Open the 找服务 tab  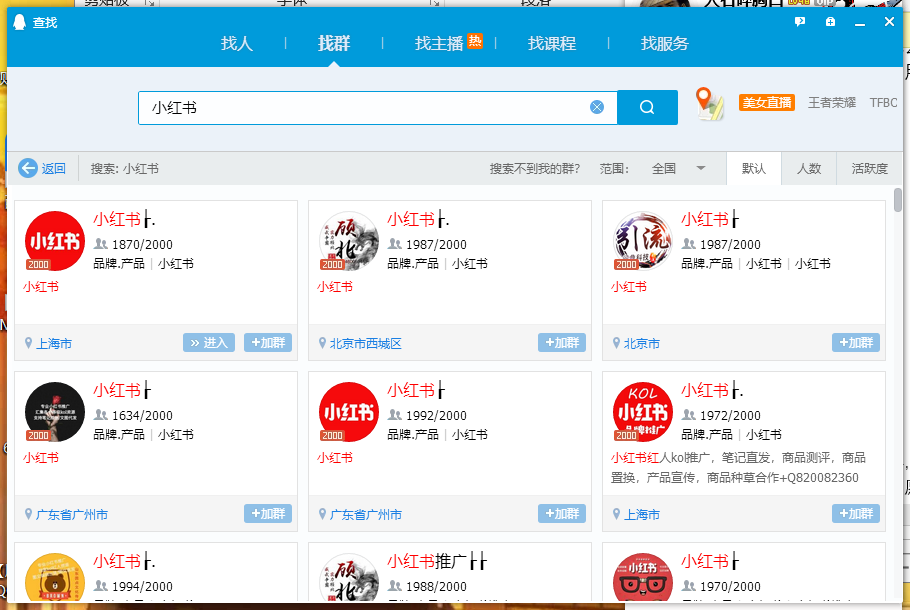pos(665,44)
